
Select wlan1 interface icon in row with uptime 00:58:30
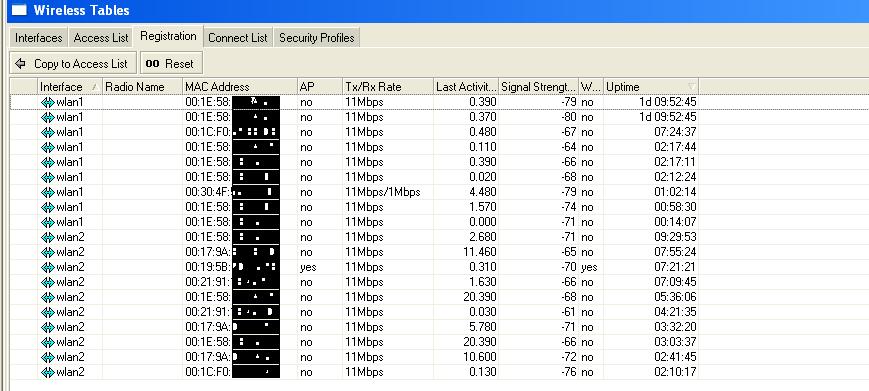(x=48, y=207)
